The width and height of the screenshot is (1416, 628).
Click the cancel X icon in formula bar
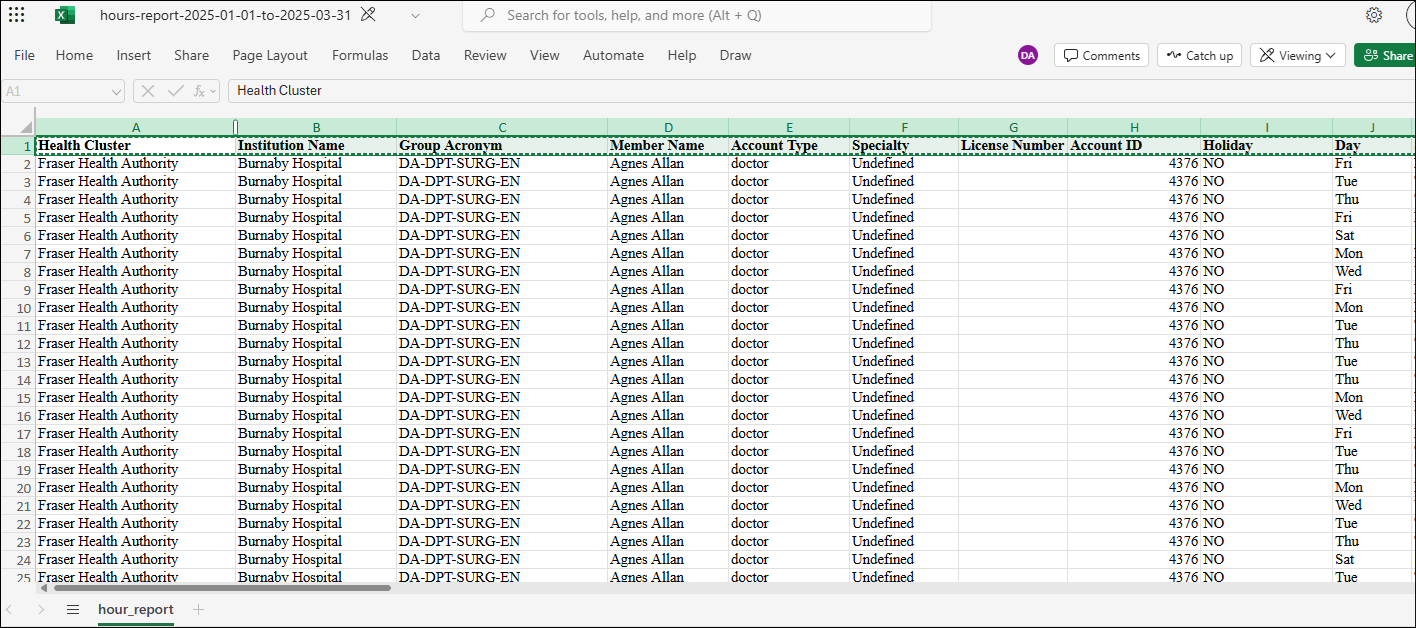(x=148, y=91)
